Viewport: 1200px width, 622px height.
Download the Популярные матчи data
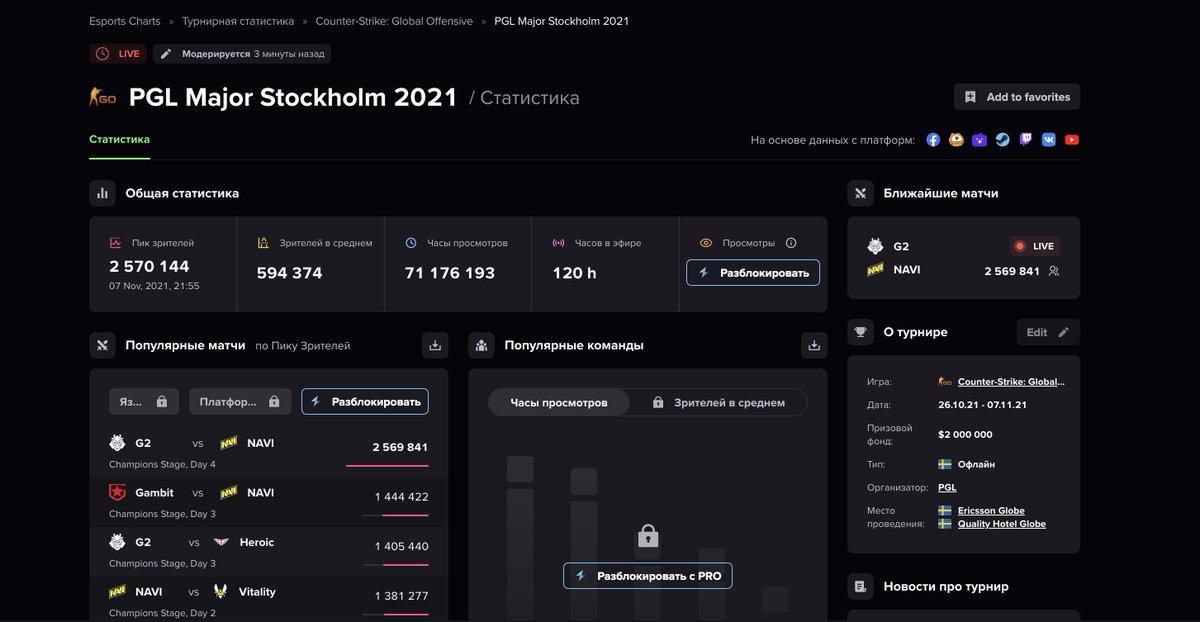(x=435, y=345)
